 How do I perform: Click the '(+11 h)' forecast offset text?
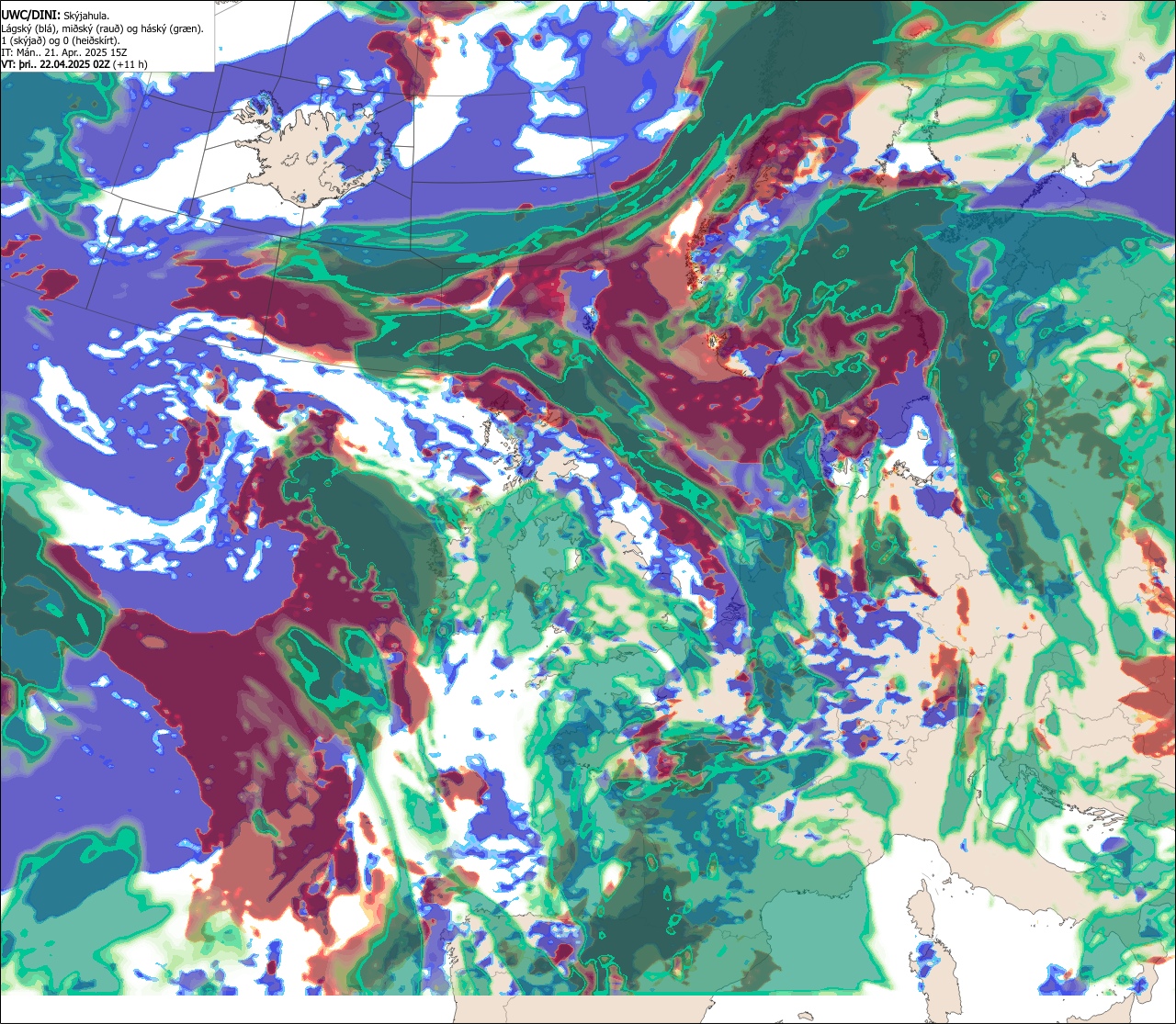(x=130, y=64)
